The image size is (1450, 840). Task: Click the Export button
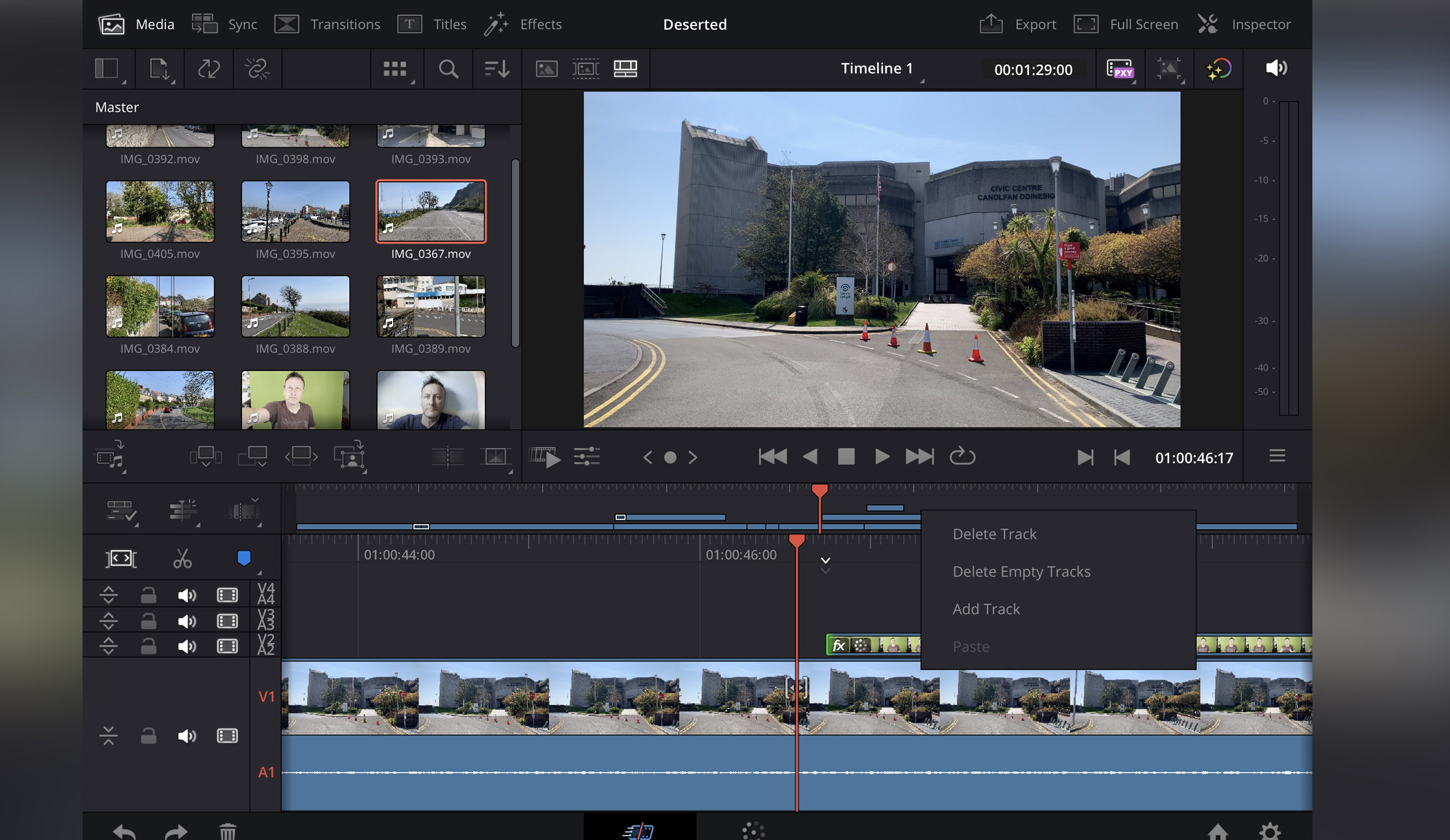[1017, 24]
